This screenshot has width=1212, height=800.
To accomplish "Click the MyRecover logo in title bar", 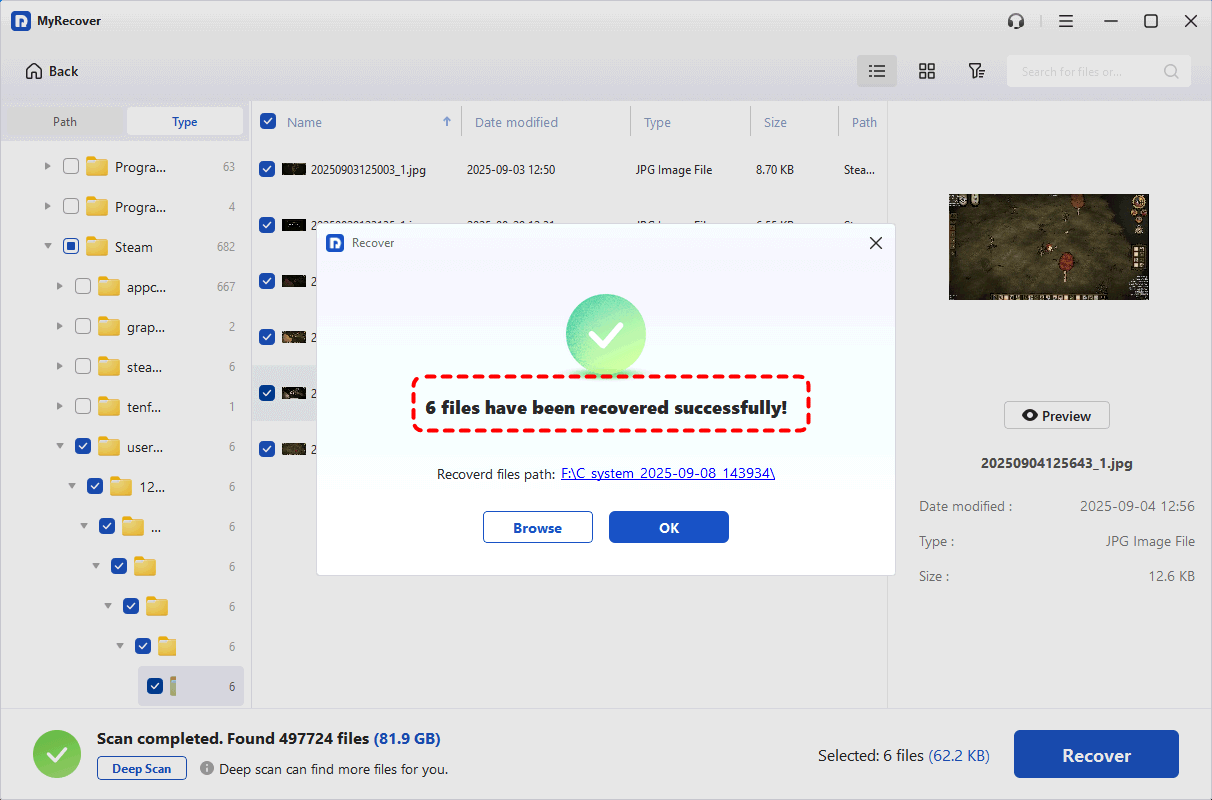I will [x=21, y=21].
